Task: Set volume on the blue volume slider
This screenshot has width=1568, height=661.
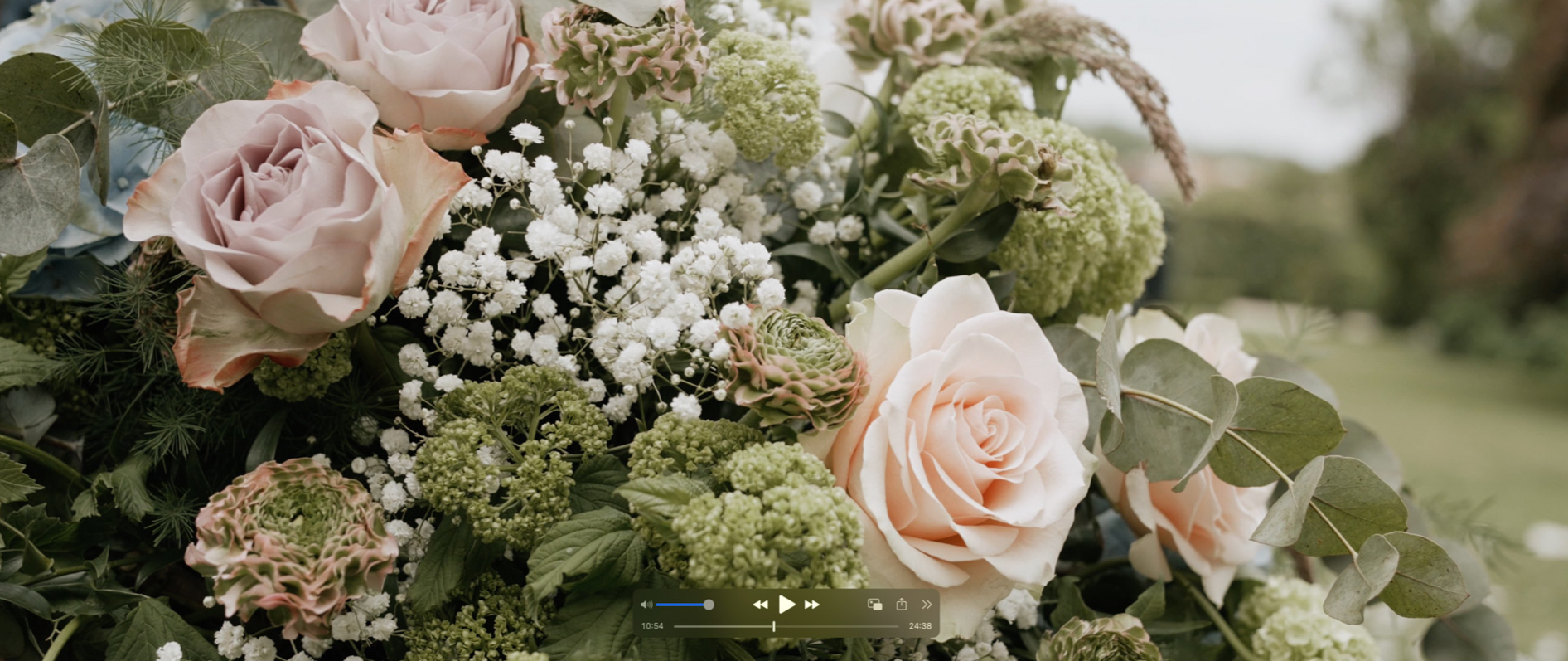Action: coord(685,605)
